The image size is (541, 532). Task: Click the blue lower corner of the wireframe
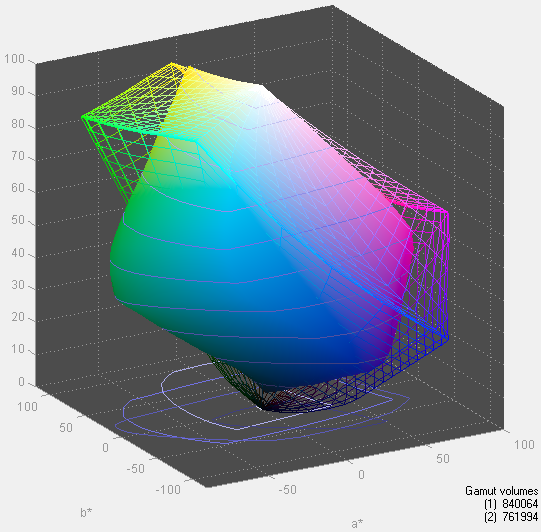(447, 337)
